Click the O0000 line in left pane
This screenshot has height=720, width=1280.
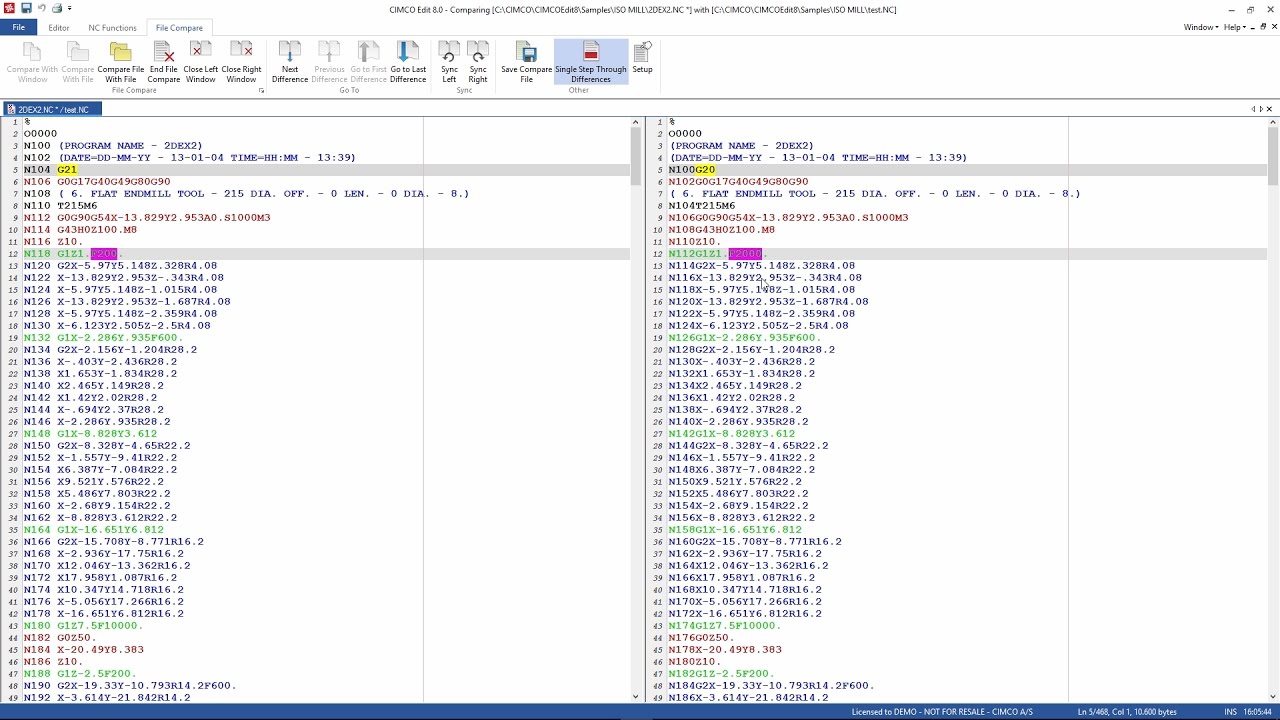pyautogui.click(x=40, y=134)
